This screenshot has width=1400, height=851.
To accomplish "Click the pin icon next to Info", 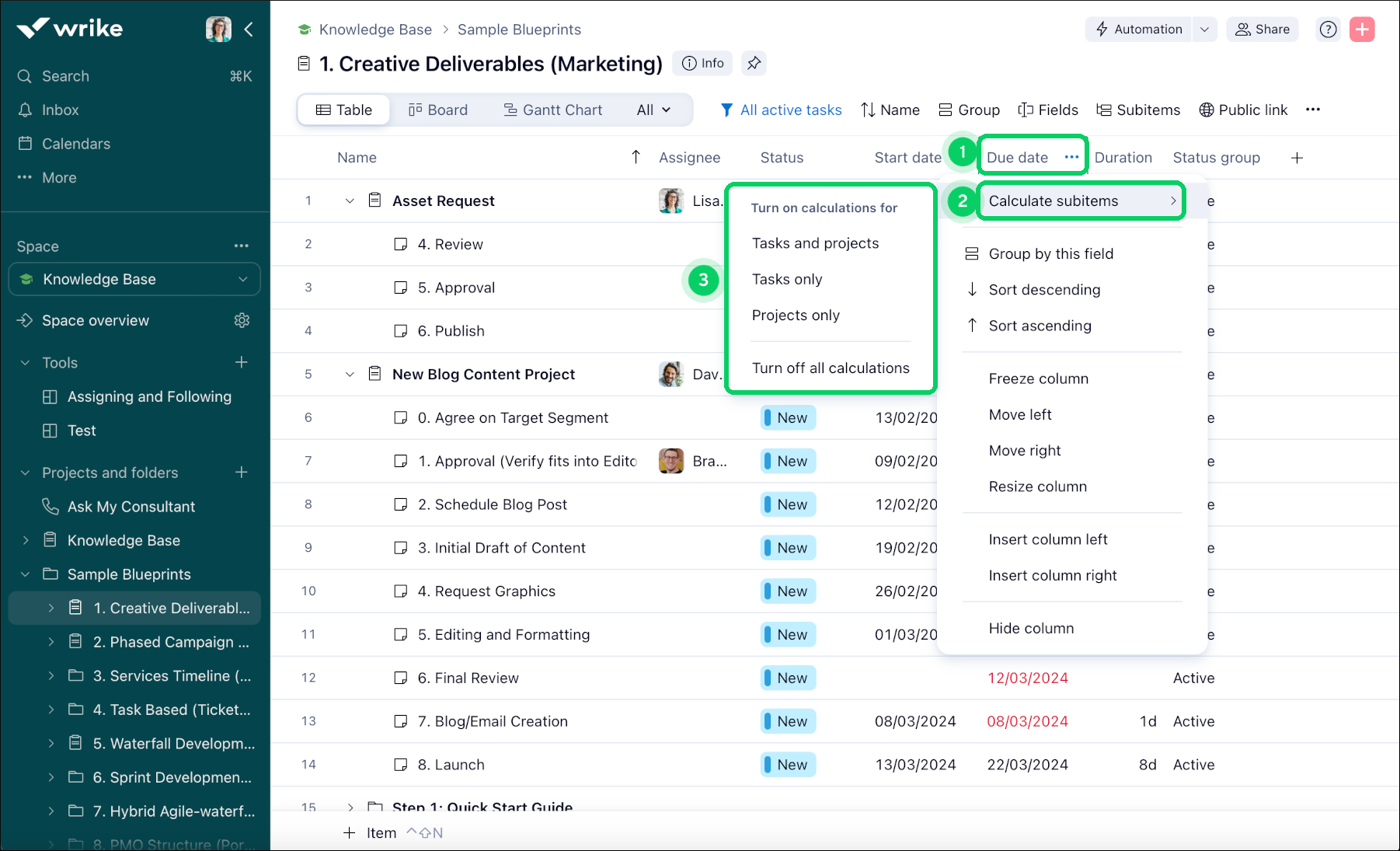I will click(x=754, y=64).
